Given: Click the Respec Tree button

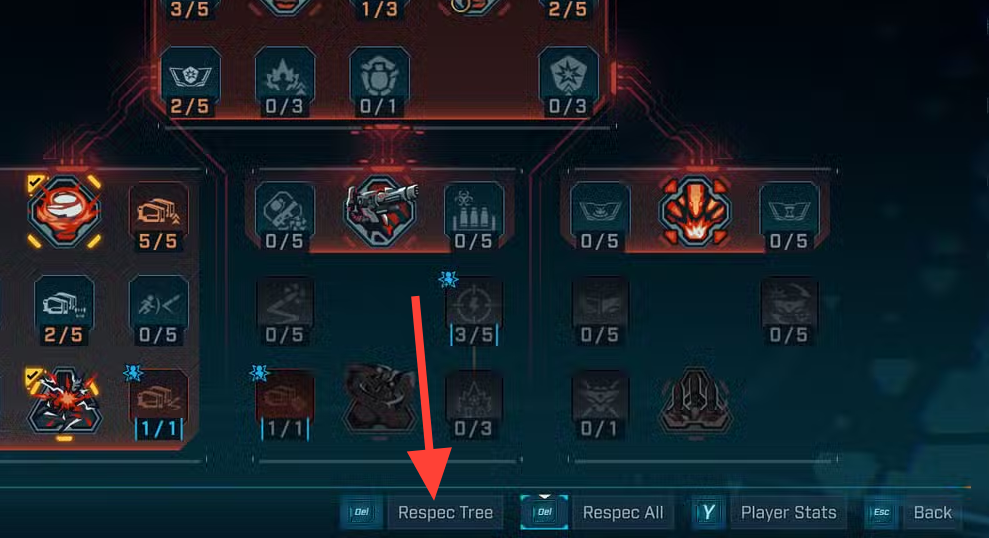Looking at the screenshot, I should pos(445,512).
